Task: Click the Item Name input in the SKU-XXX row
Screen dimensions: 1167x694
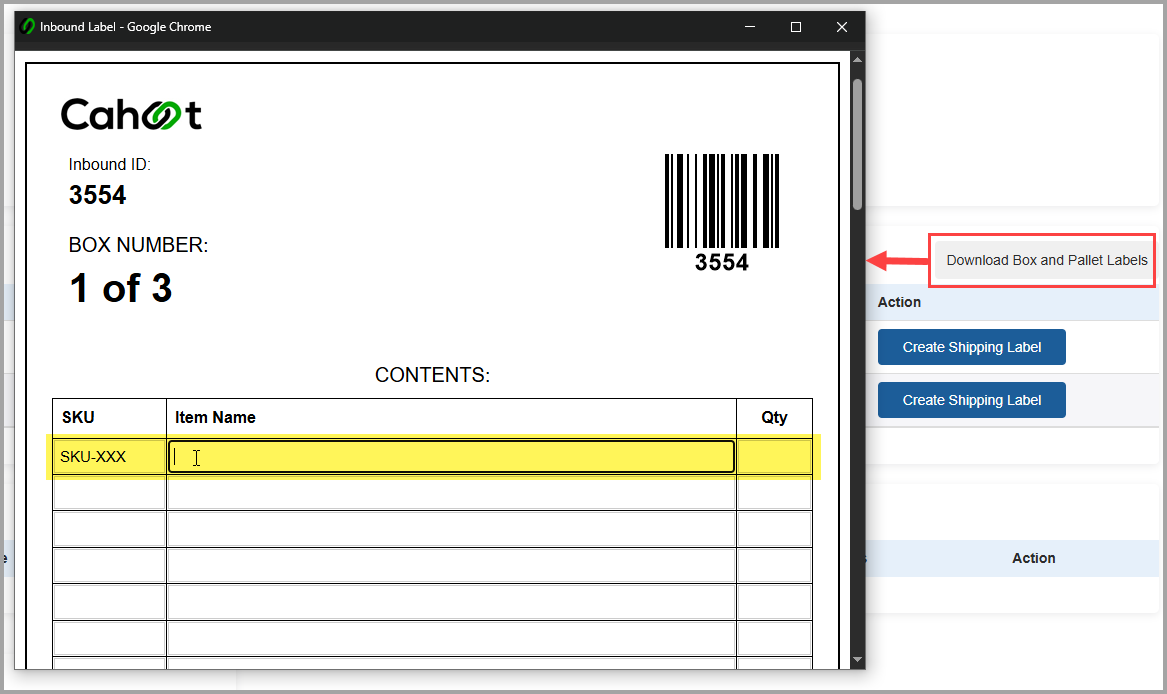Action: point(452,456)
